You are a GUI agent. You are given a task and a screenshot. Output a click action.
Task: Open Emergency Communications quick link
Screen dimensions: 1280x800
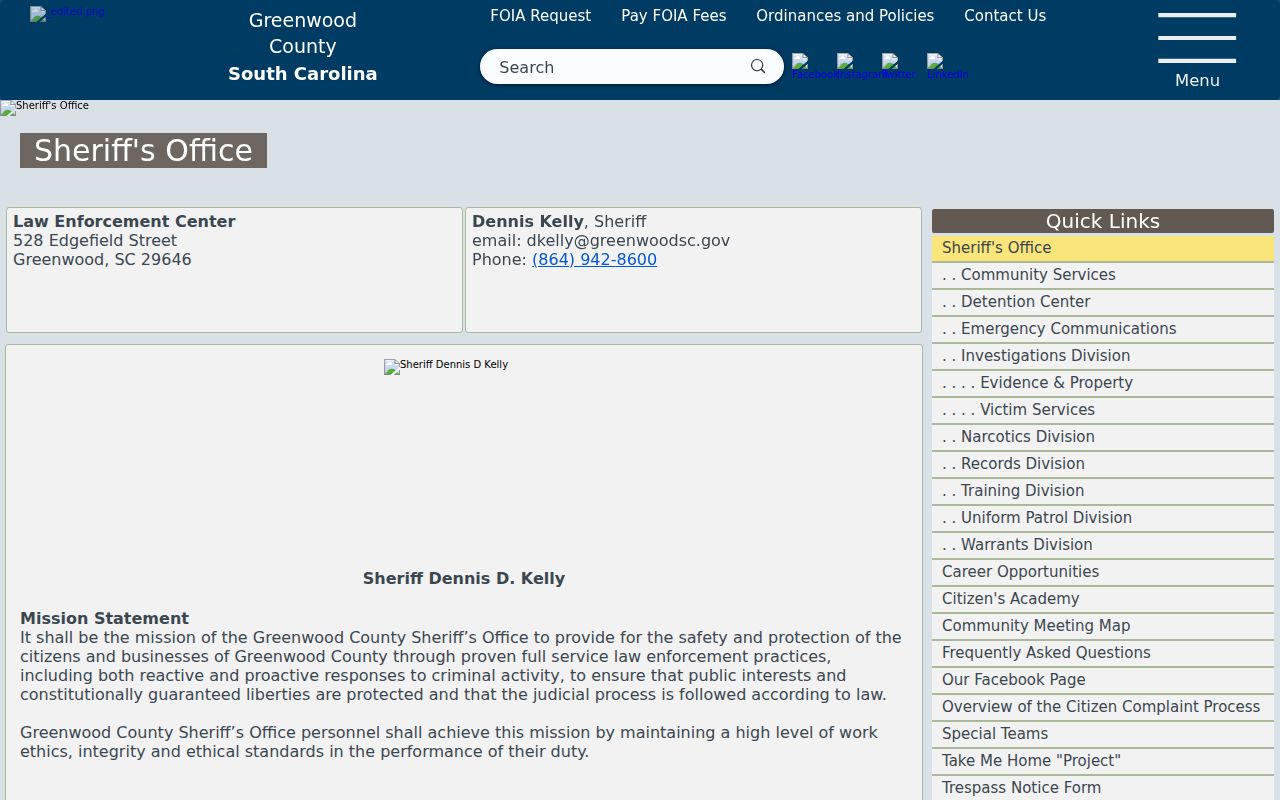pos(1103,329)
